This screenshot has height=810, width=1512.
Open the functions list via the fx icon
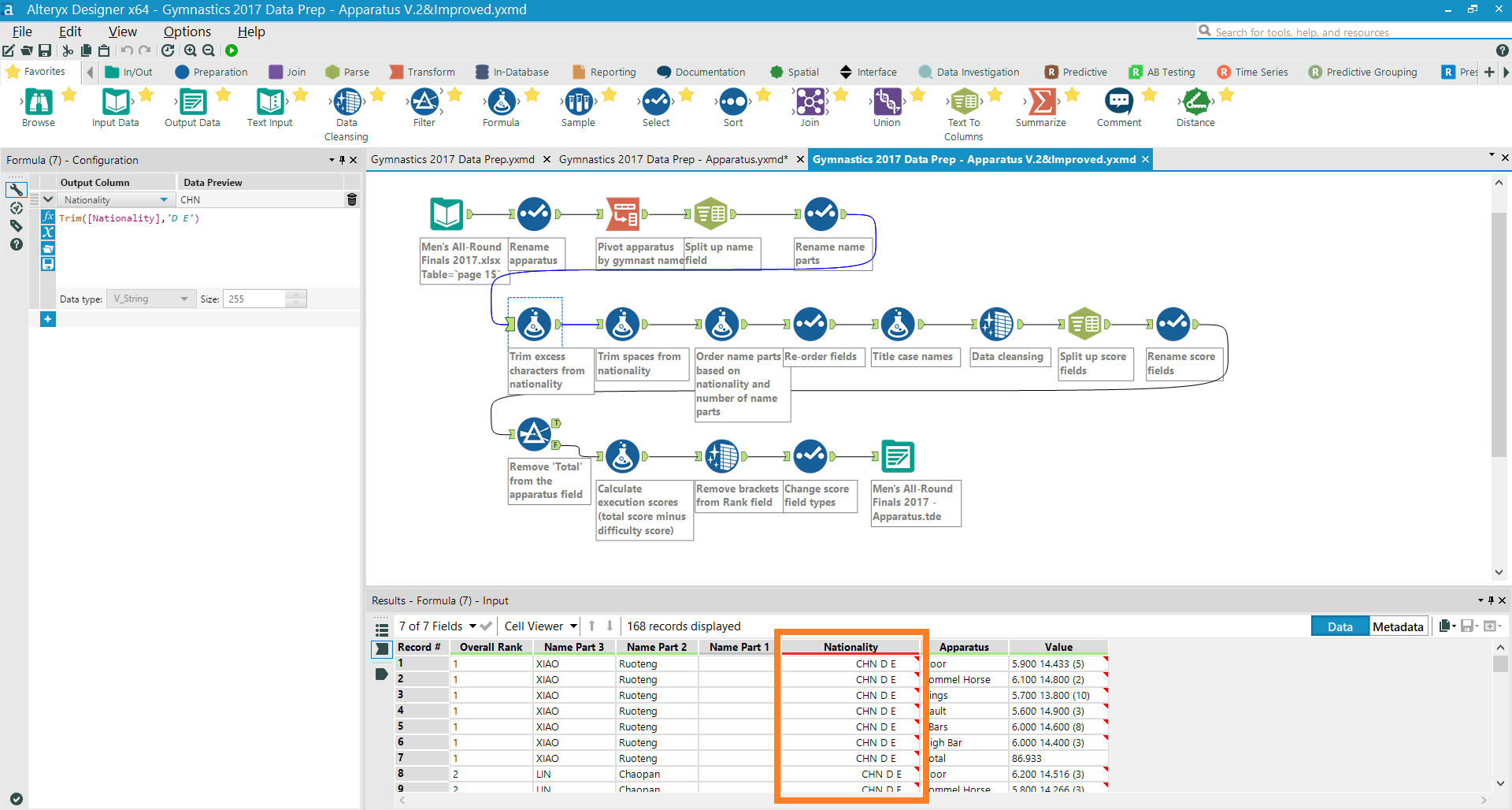click(47, 217)
